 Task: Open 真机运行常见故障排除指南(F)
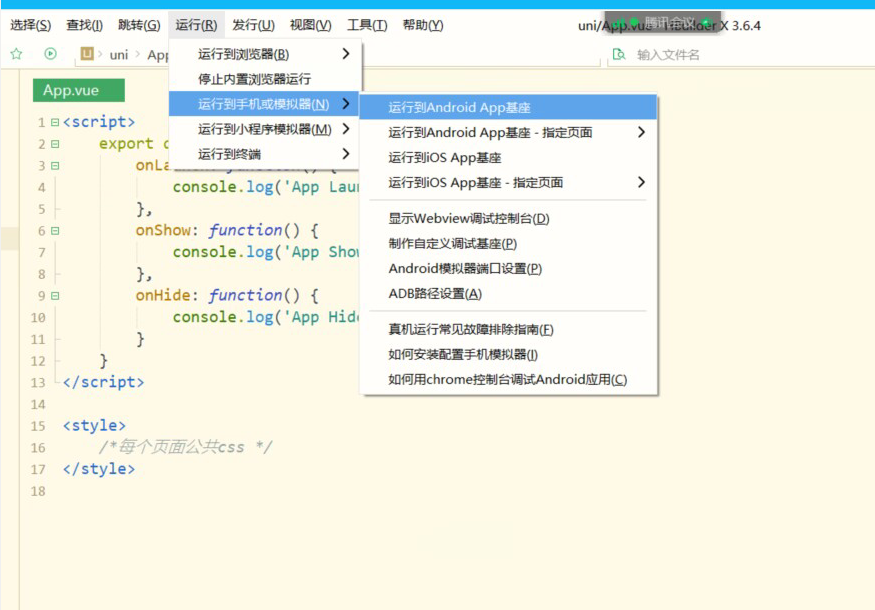pyautogui.click(x=508, y=329)
